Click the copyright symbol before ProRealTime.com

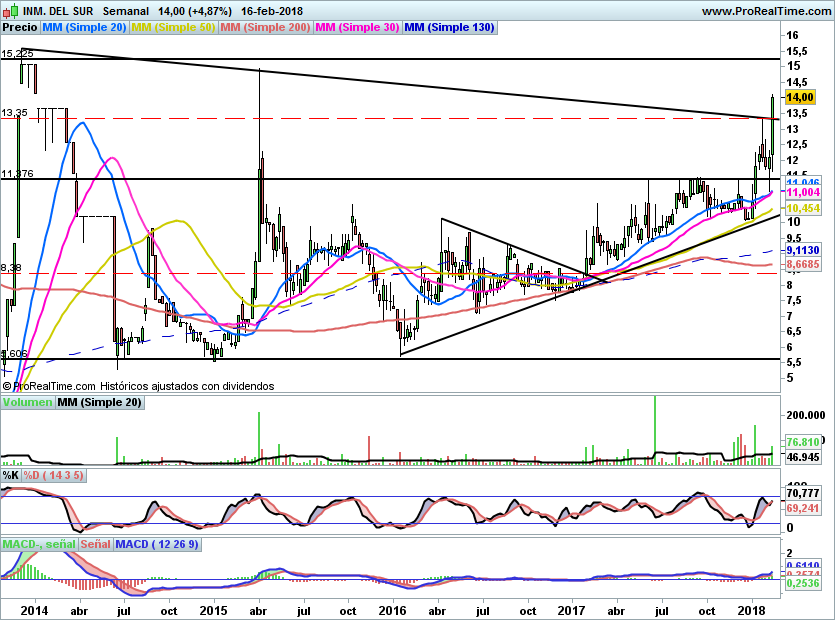[7, 385]
